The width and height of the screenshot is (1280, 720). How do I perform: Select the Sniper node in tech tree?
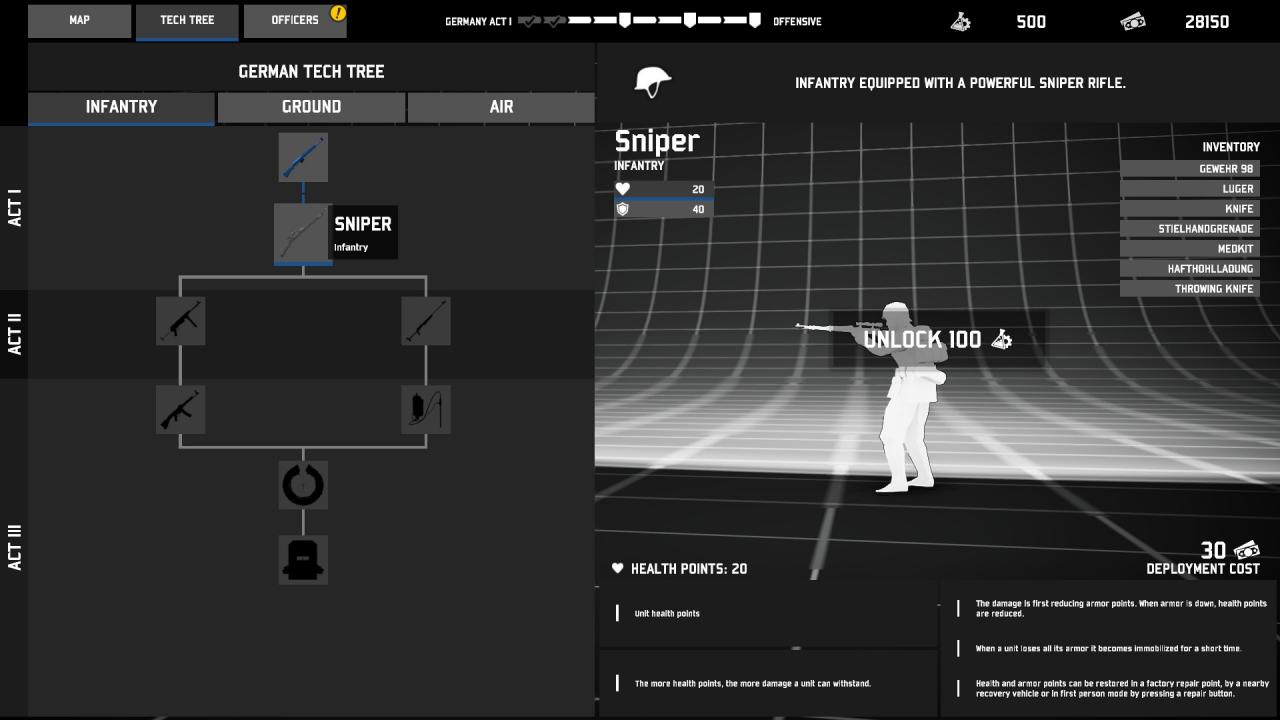[303, 234]
